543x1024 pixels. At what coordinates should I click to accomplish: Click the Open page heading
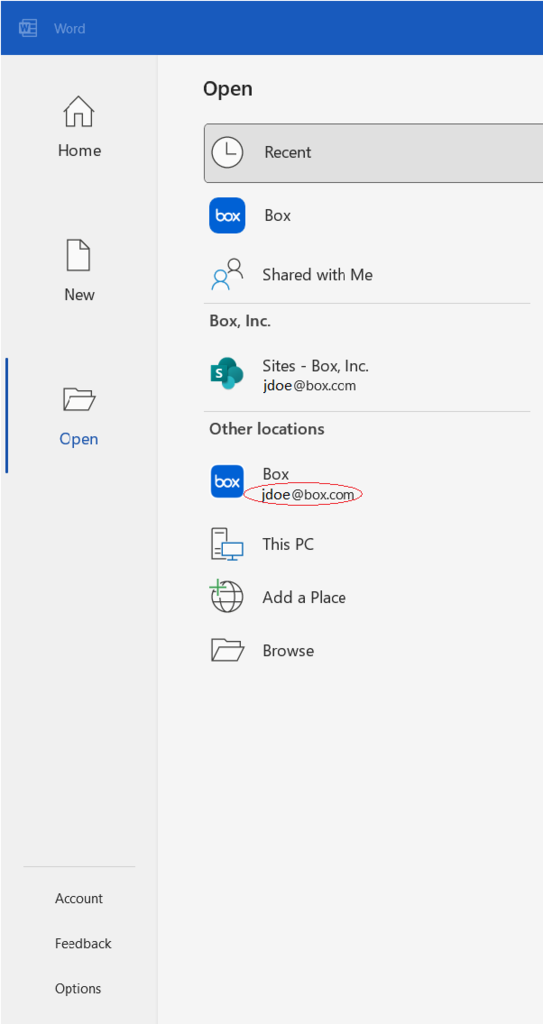coord(227,89)
